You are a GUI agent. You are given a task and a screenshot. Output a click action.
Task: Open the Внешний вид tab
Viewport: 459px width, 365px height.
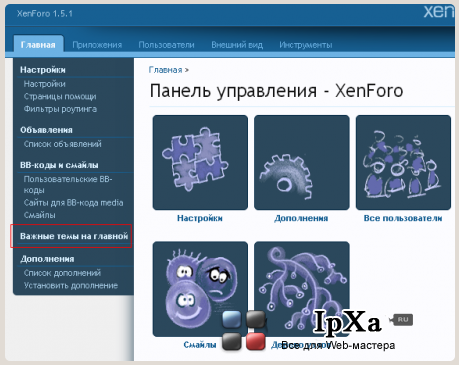[237, 45]
